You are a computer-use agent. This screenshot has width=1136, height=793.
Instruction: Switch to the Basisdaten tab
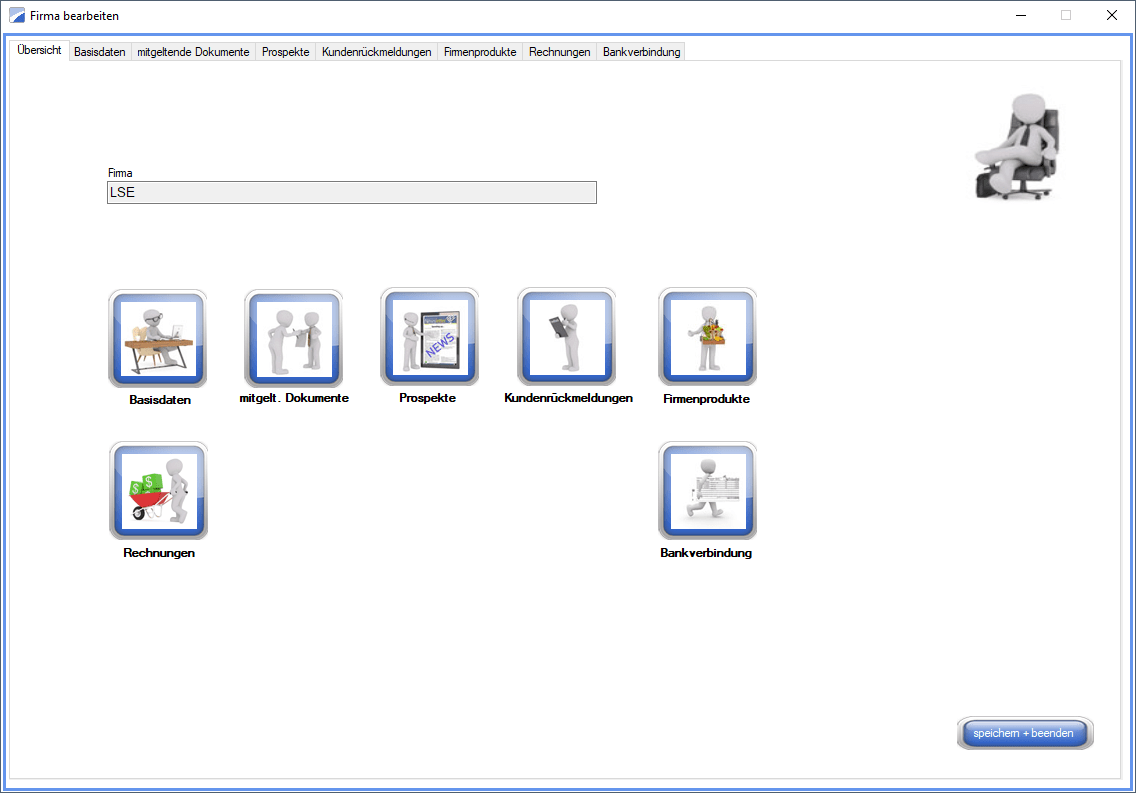coord(100,52)
